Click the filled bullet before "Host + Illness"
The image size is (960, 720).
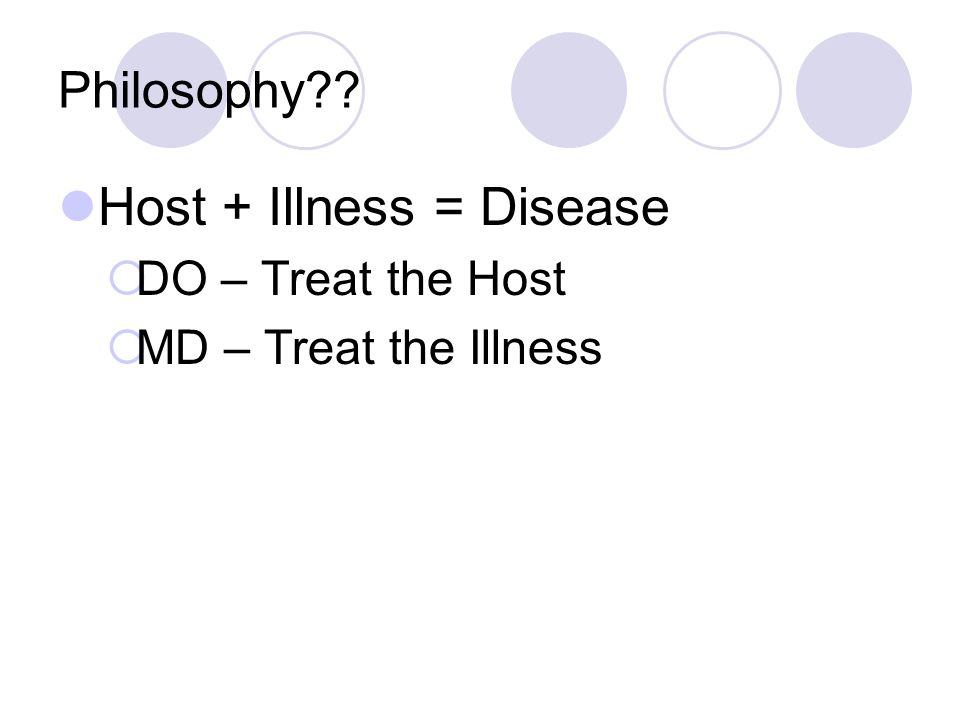[78, 206]
